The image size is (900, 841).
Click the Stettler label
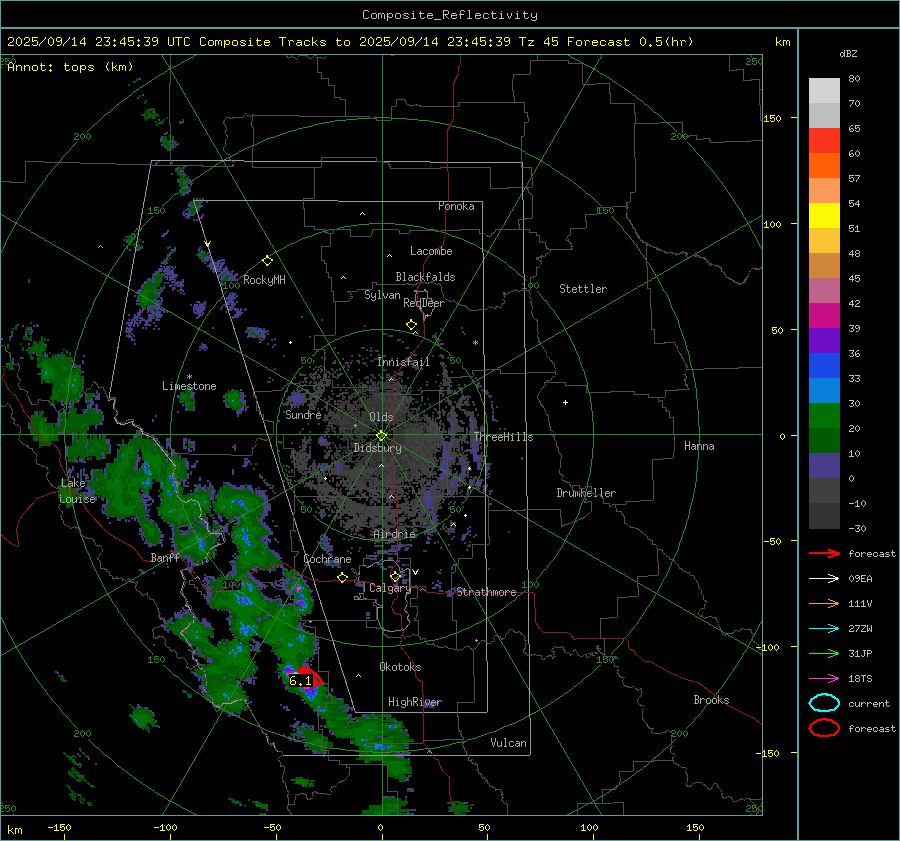coord(583,289)
